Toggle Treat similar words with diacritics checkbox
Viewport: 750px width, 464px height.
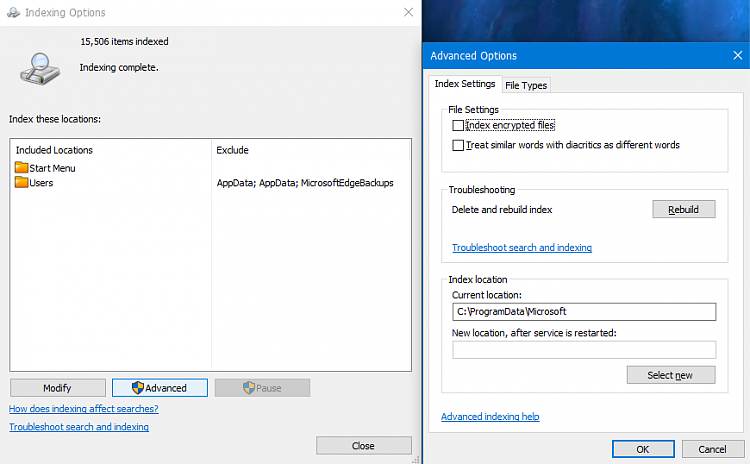tap(458, 145)
